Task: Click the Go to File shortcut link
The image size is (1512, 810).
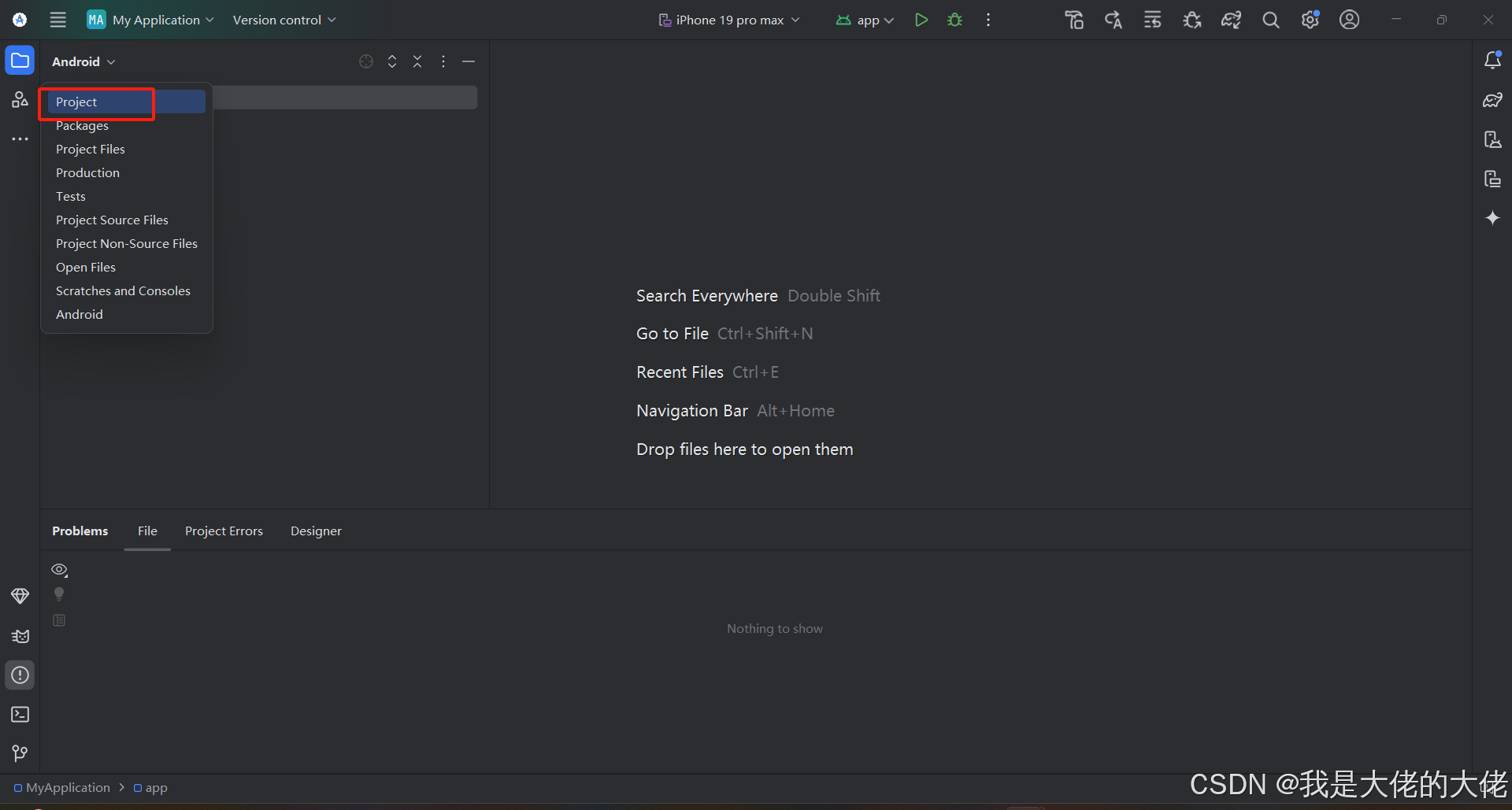Action: 672,333
